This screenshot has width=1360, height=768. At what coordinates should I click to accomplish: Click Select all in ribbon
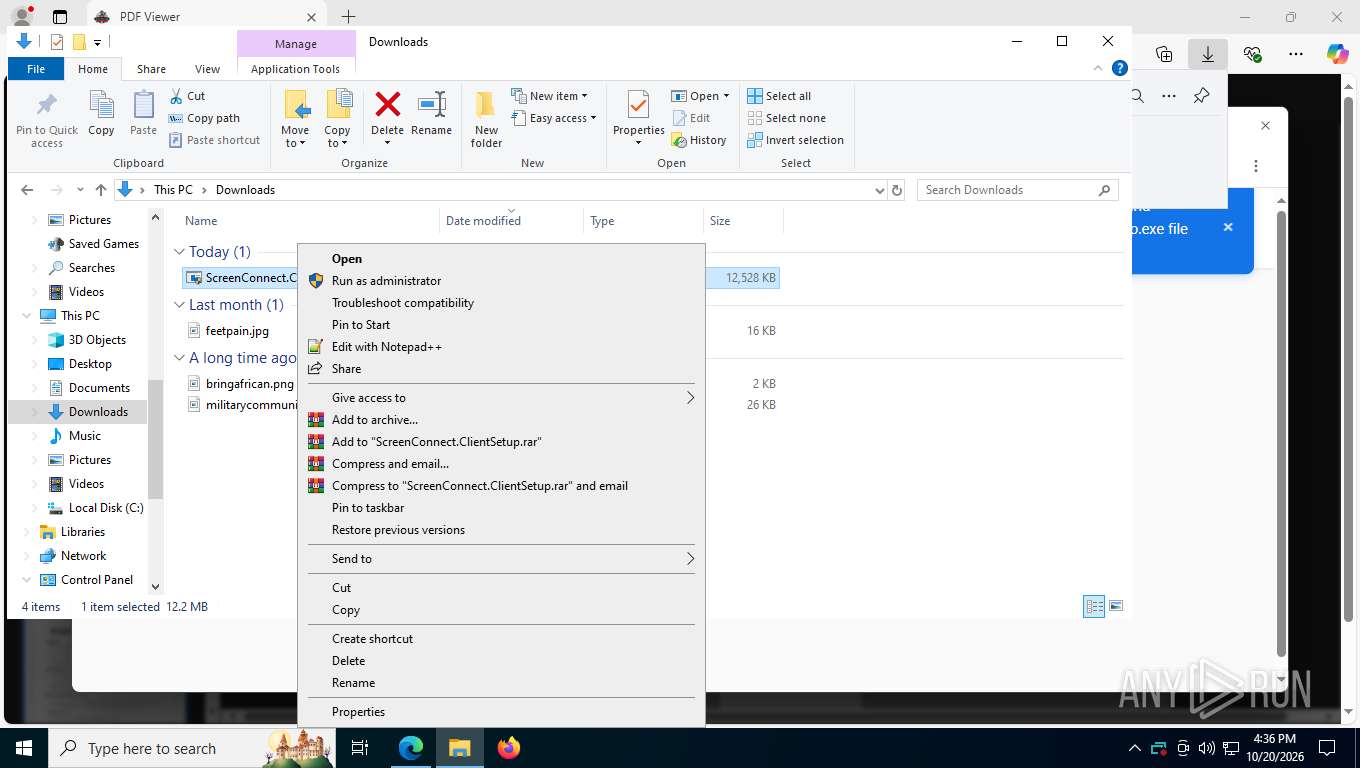[x=779, y=96]
